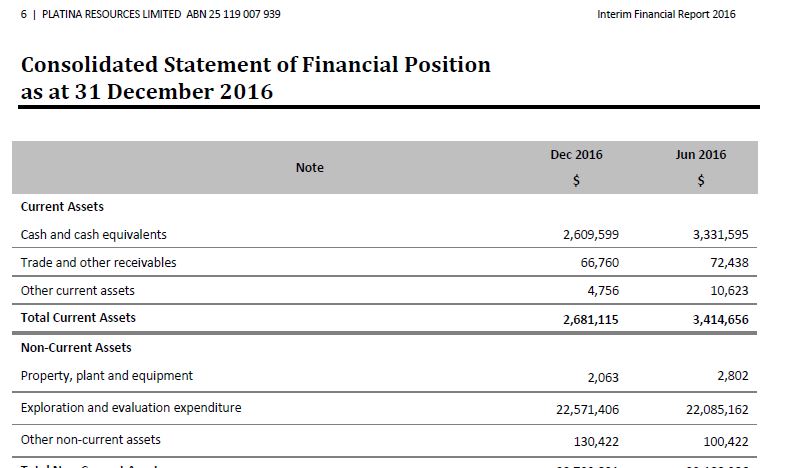The width and height of the screenshot is (806, 468).
Task: Select the Property, plant and equipment label
Action: tap(106, 376)
